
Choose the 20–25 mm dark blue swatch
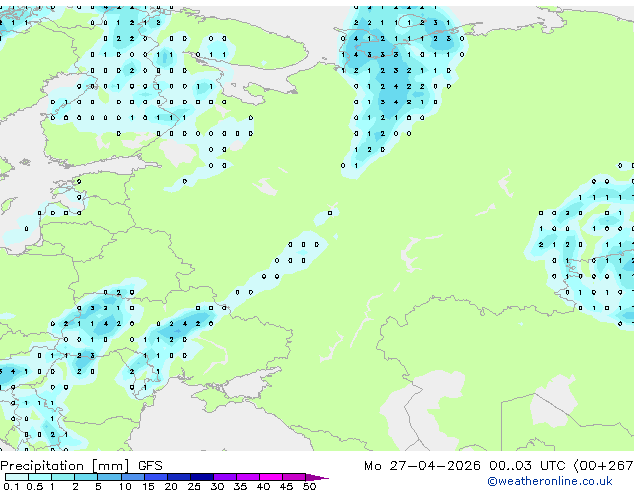click(x=178, y=477)
